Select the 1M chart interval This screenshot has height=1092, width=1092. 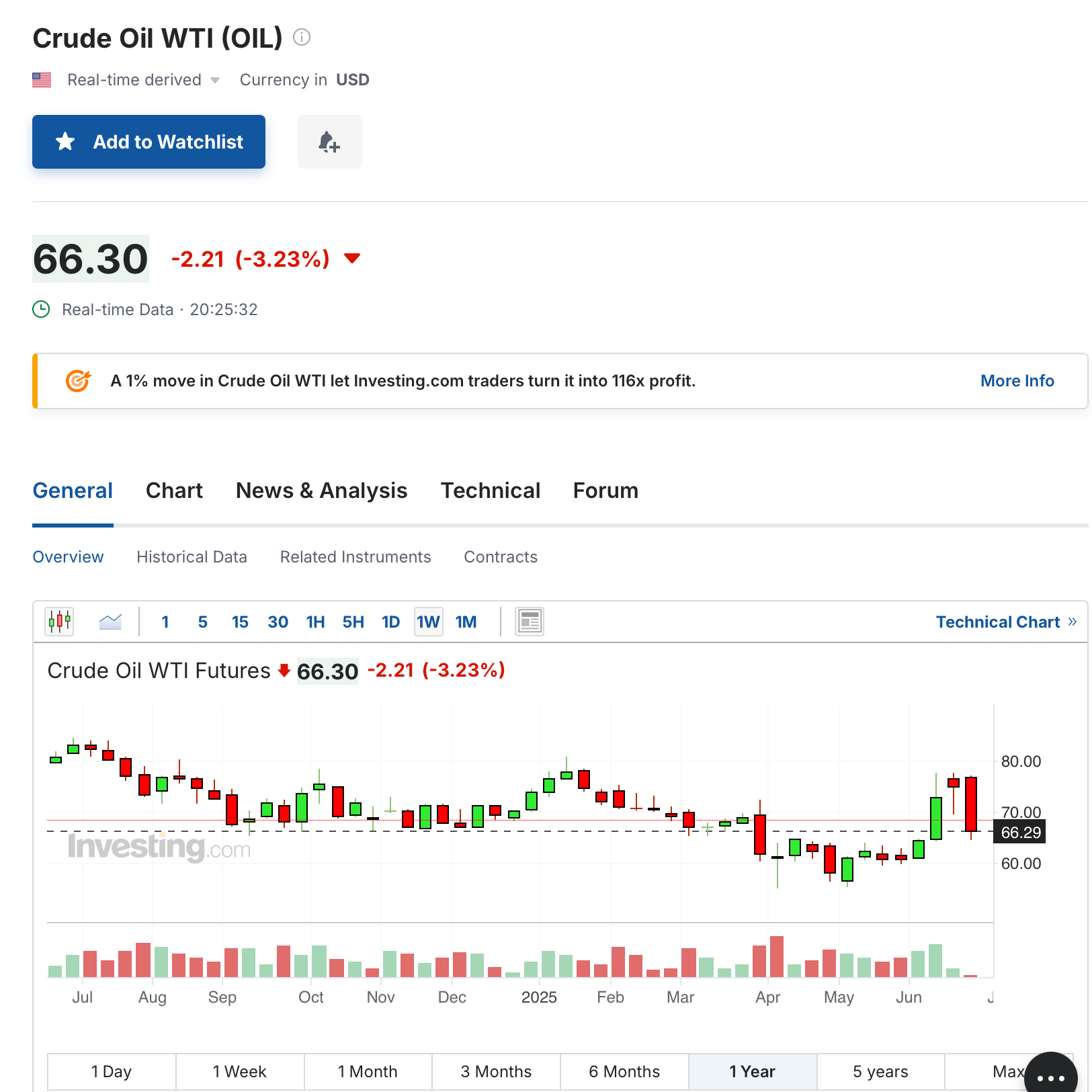(466, 622)
